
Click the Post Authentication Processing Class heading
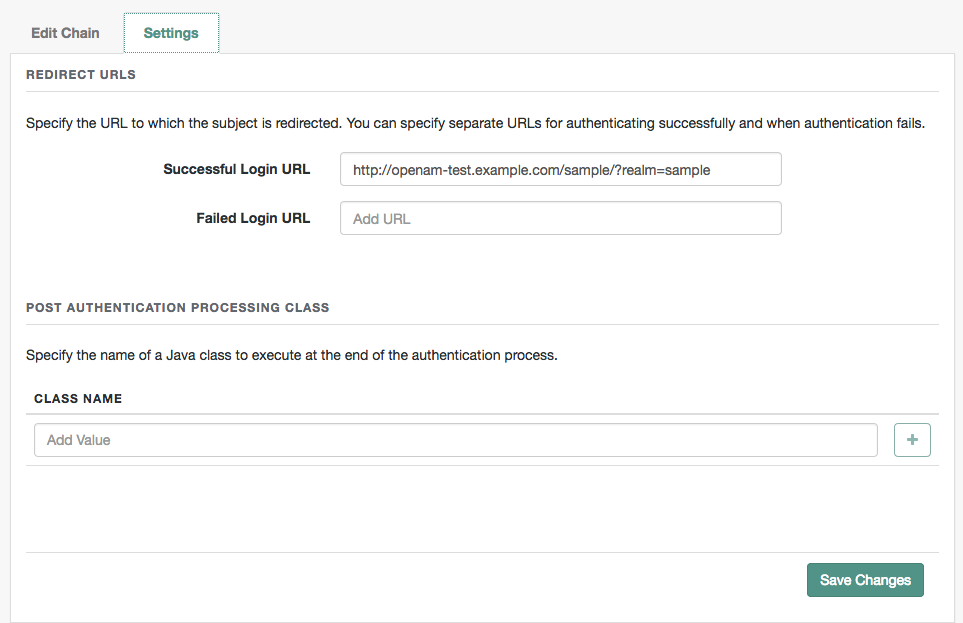click(x=178, y=308)
